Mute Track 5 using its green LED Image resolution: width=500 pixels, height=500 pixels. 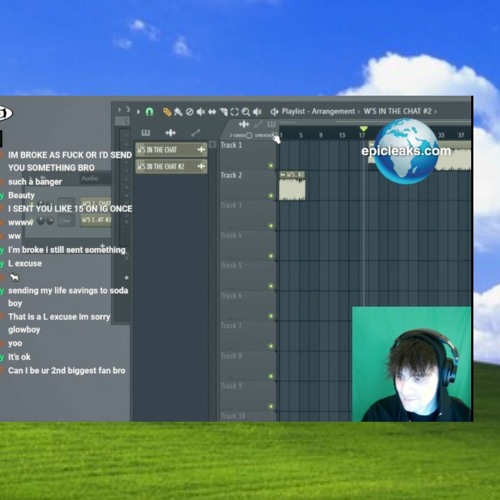click(x=271, y=286)
